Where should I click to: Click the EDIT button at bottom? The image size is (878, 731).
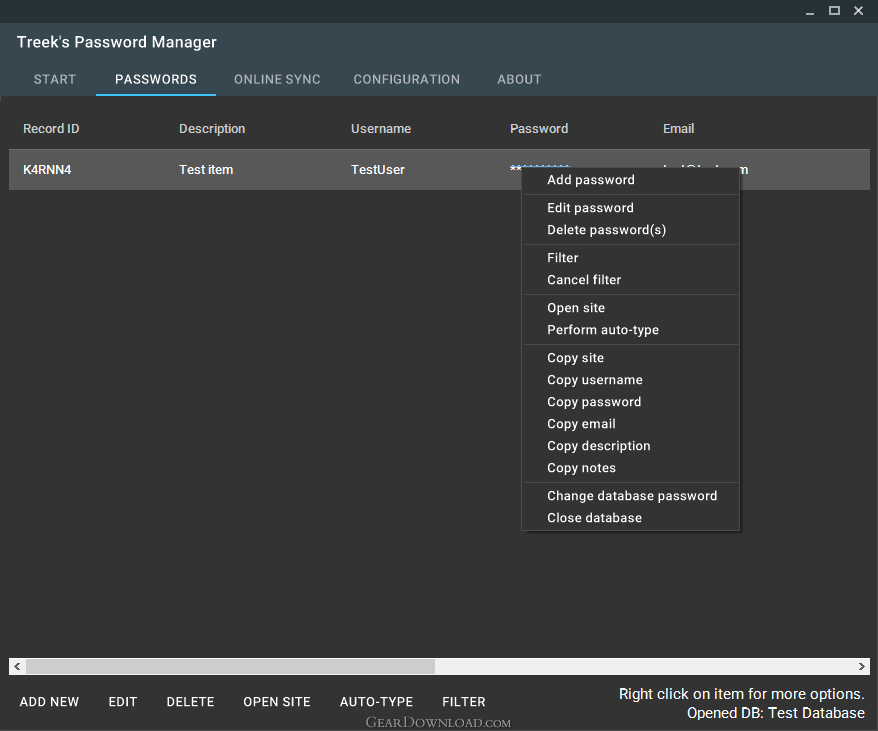(123, 702)
